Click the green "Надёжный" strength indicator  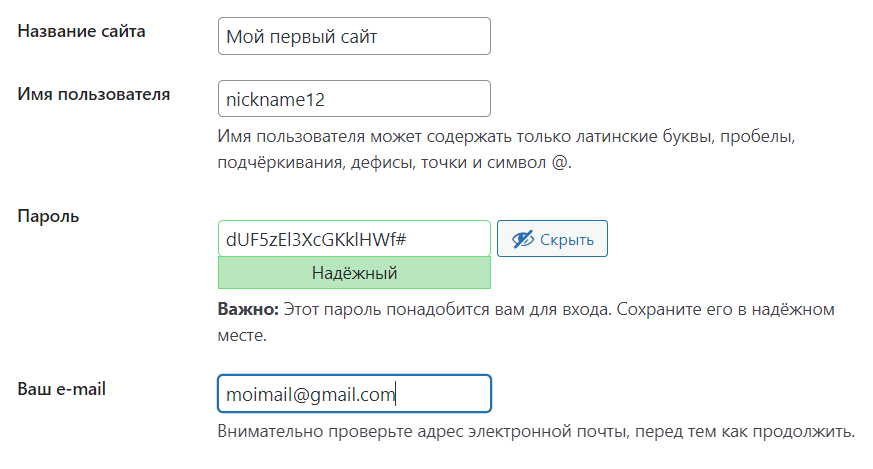[353, 273]
